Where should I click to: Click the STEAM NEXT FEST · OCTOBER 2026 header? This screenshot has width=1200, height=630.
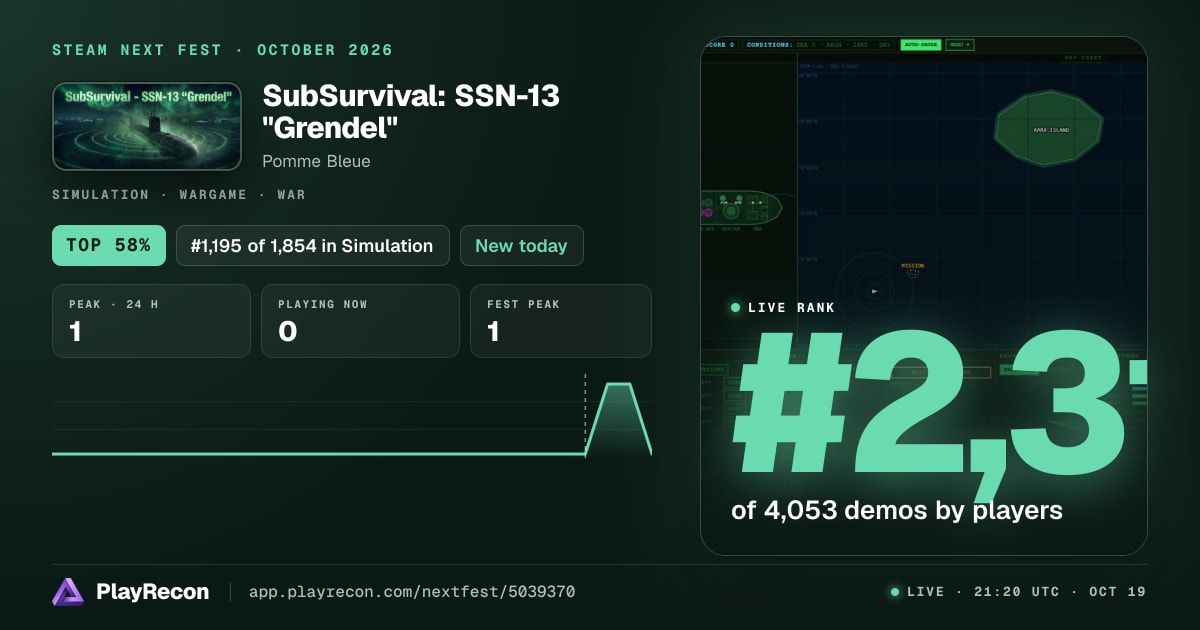pyautogui.click(x=223, y=50)
